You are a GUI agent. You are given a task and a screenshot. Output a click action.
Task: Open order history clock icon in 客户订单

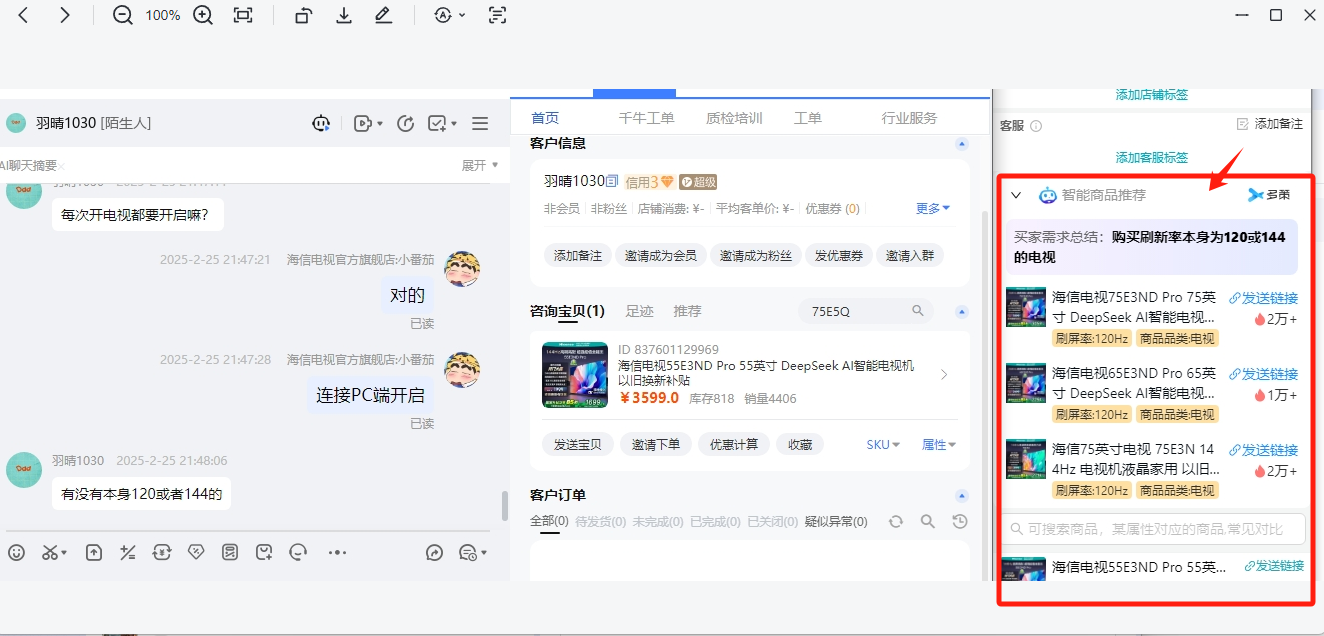pyautogui.click(x=960, y=521)
